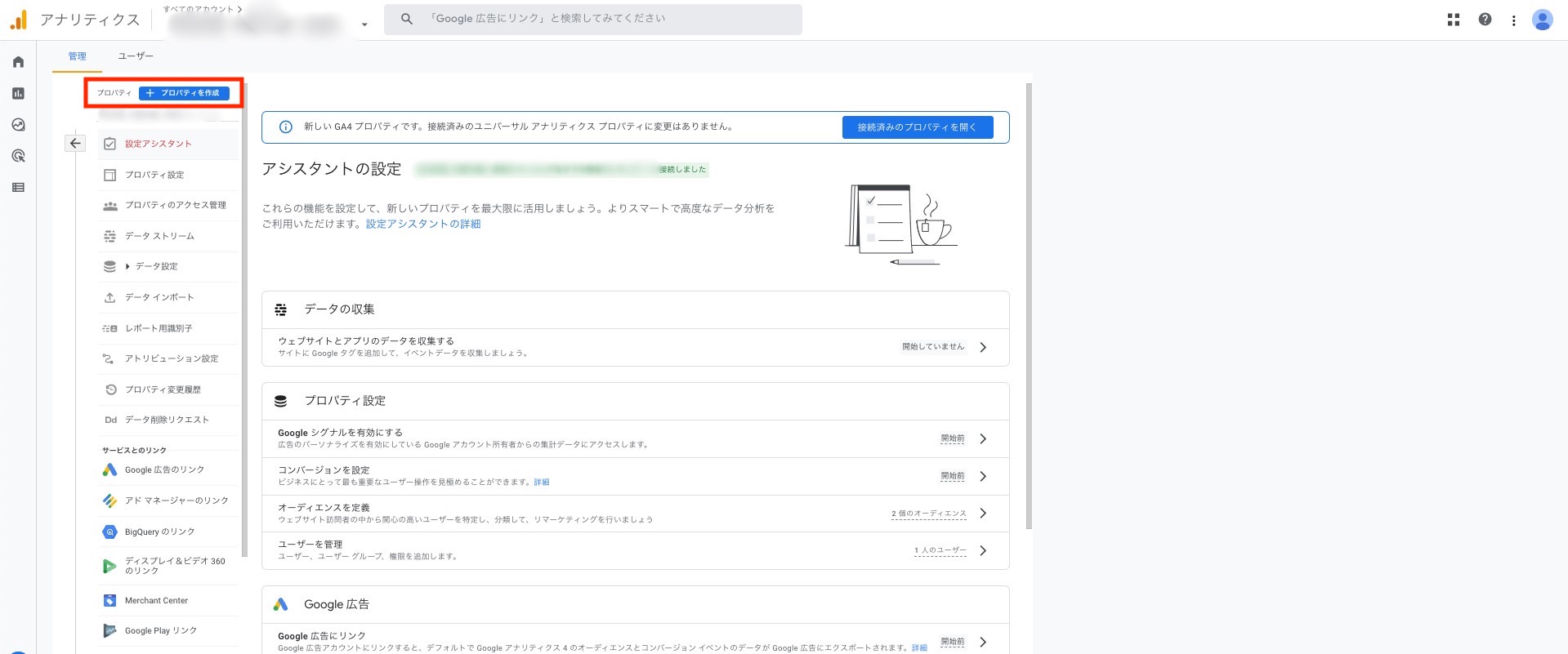Viewport: 1568px width, 654px height.
Task: Click the サービスとのリンク section label
Action: point(134,451)
